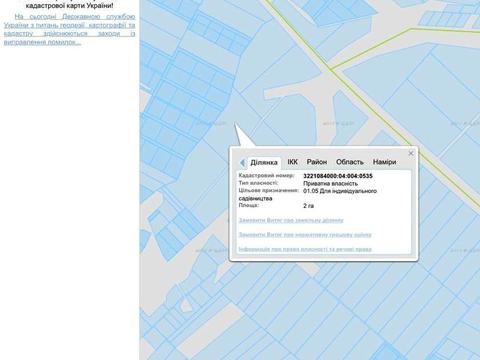Viewport: 480px width, 360px height.
Task: Open the Наміри tab
Action: pyautogui.click(x=384, y=162)
